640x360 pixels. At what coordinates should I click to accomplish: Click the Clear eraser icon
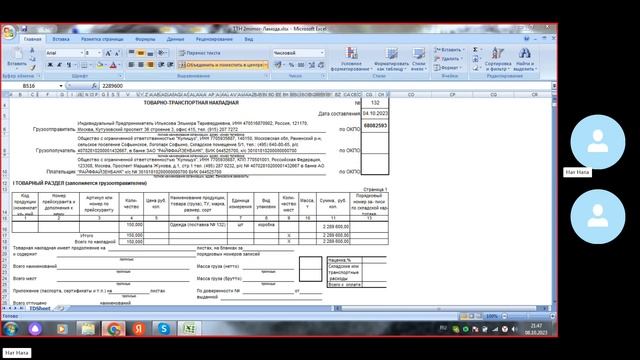click(476, 68)
